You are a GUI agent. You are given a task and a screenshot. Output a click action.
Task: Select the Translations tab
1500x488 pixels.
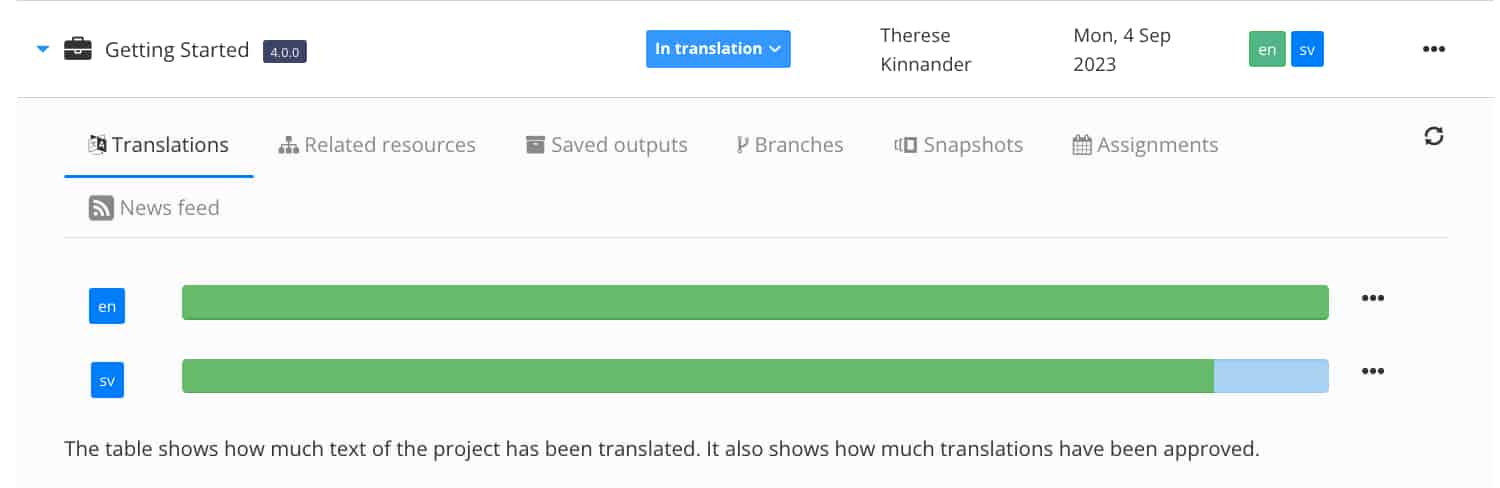click(159, 145)
